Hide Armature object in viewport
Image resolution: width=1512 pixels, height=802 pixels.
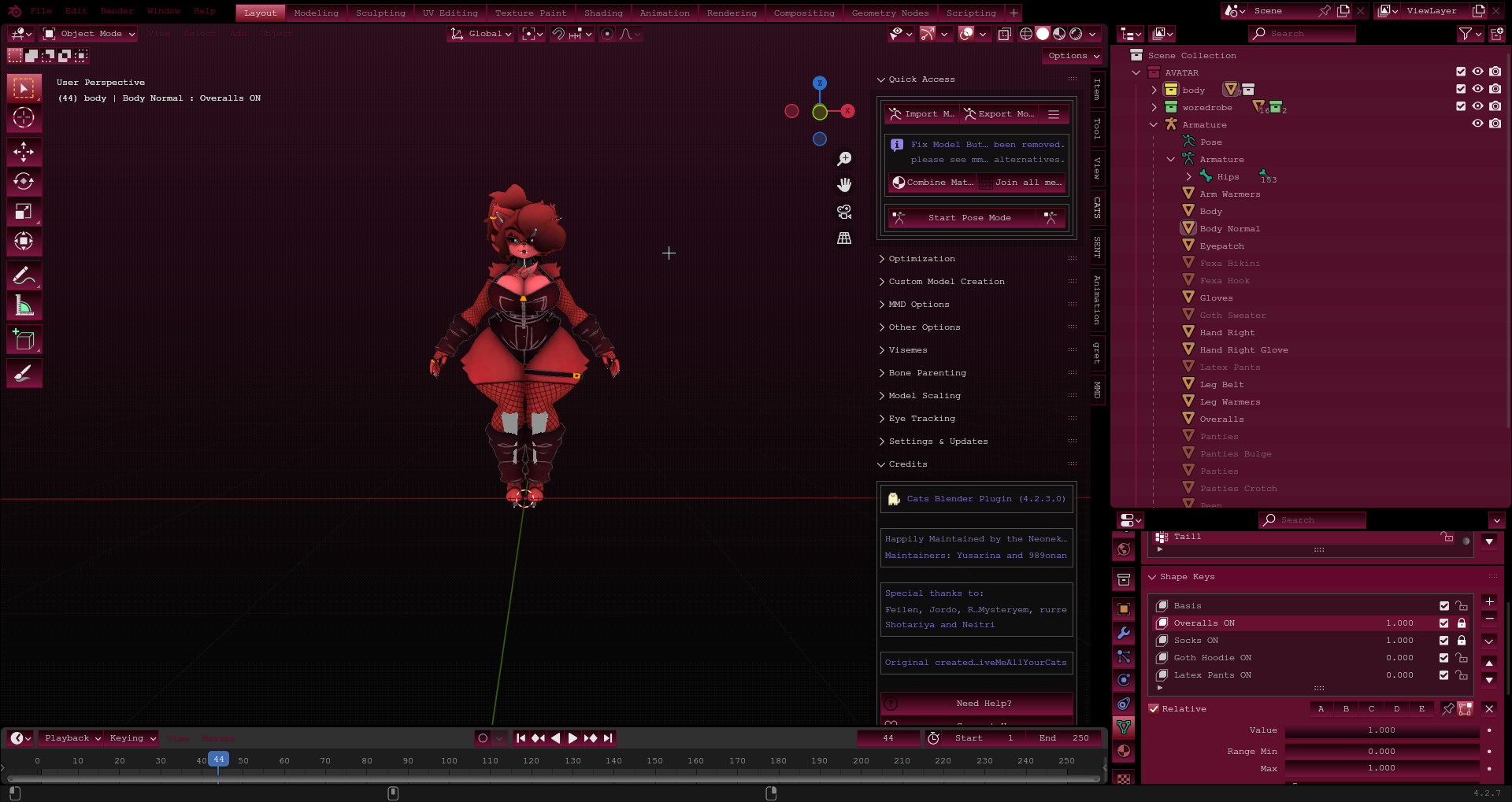pos(1477,124)
